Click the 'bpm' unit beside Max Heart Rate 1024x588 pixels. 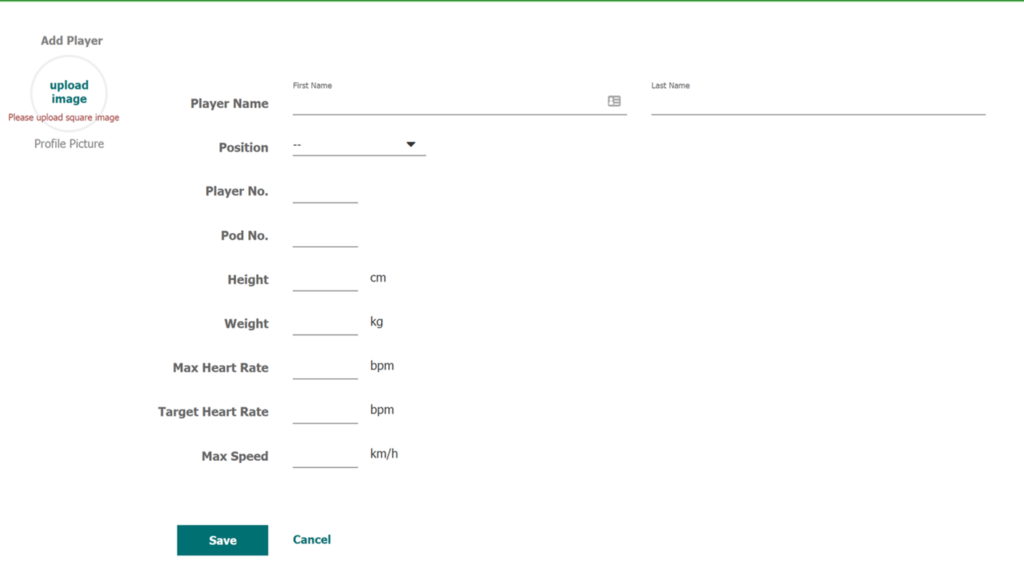382,366
